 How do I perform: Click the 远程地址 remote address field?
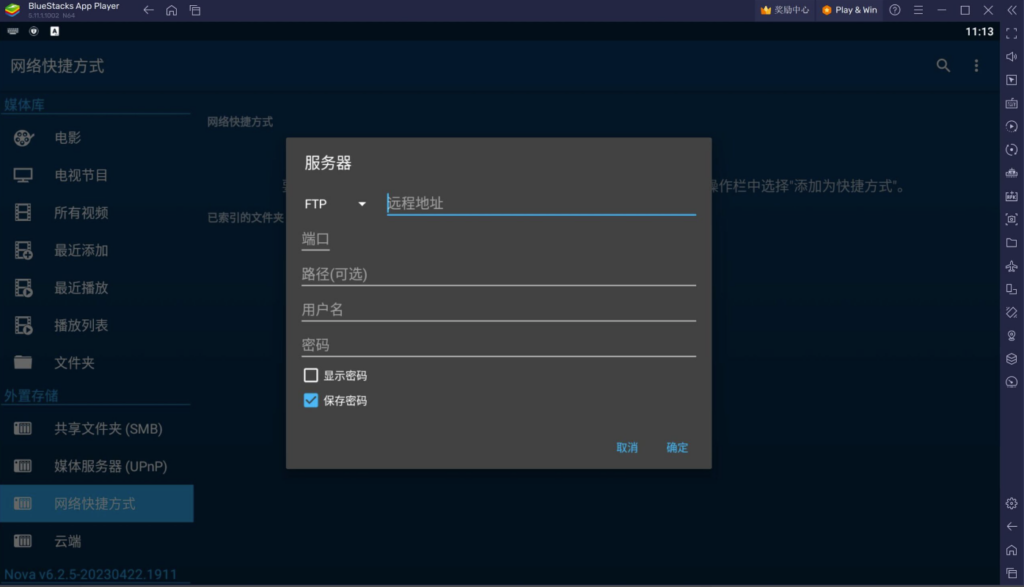point(540,203)
